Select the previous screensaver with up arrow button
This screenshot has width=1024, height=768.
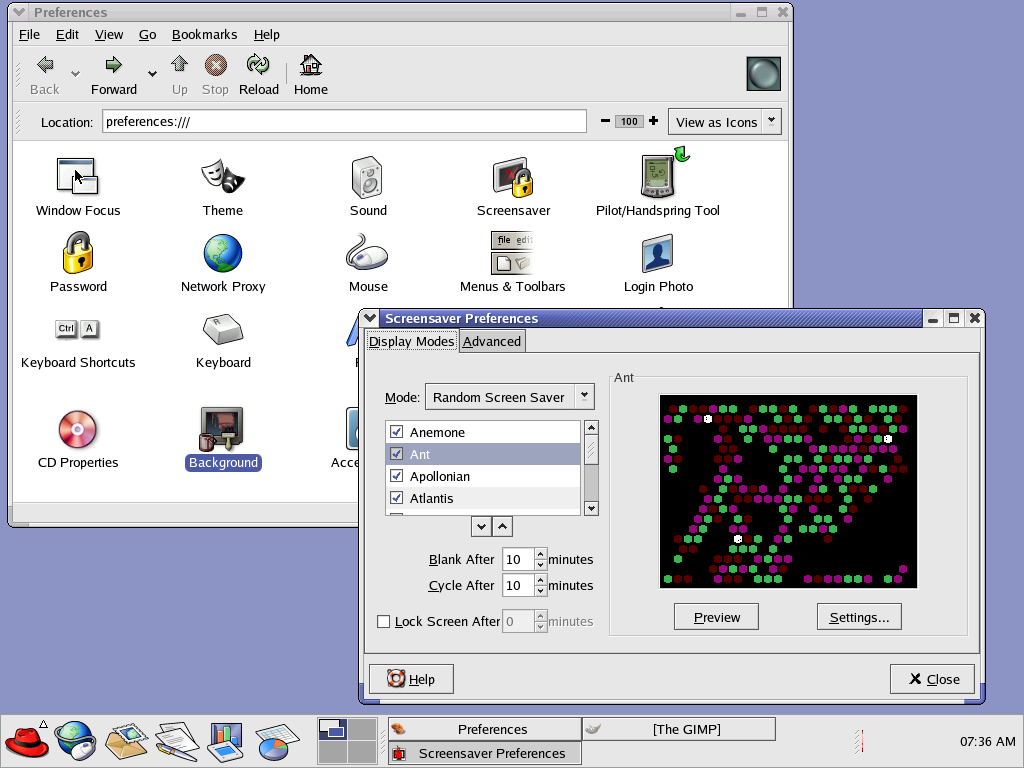502,526
